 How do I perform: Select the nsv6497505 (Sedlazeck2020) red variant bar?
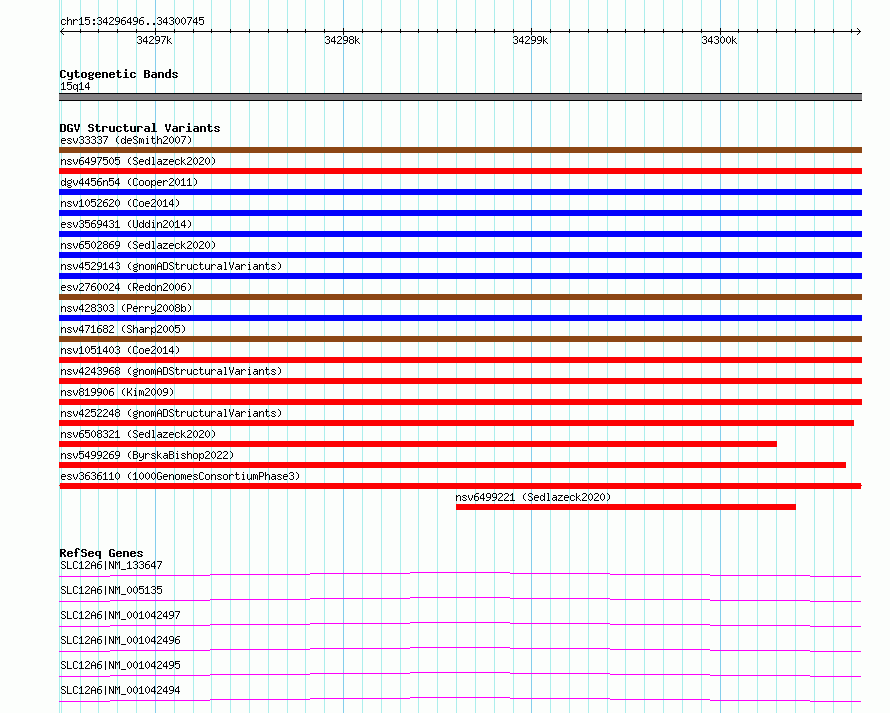coord(460,171)
